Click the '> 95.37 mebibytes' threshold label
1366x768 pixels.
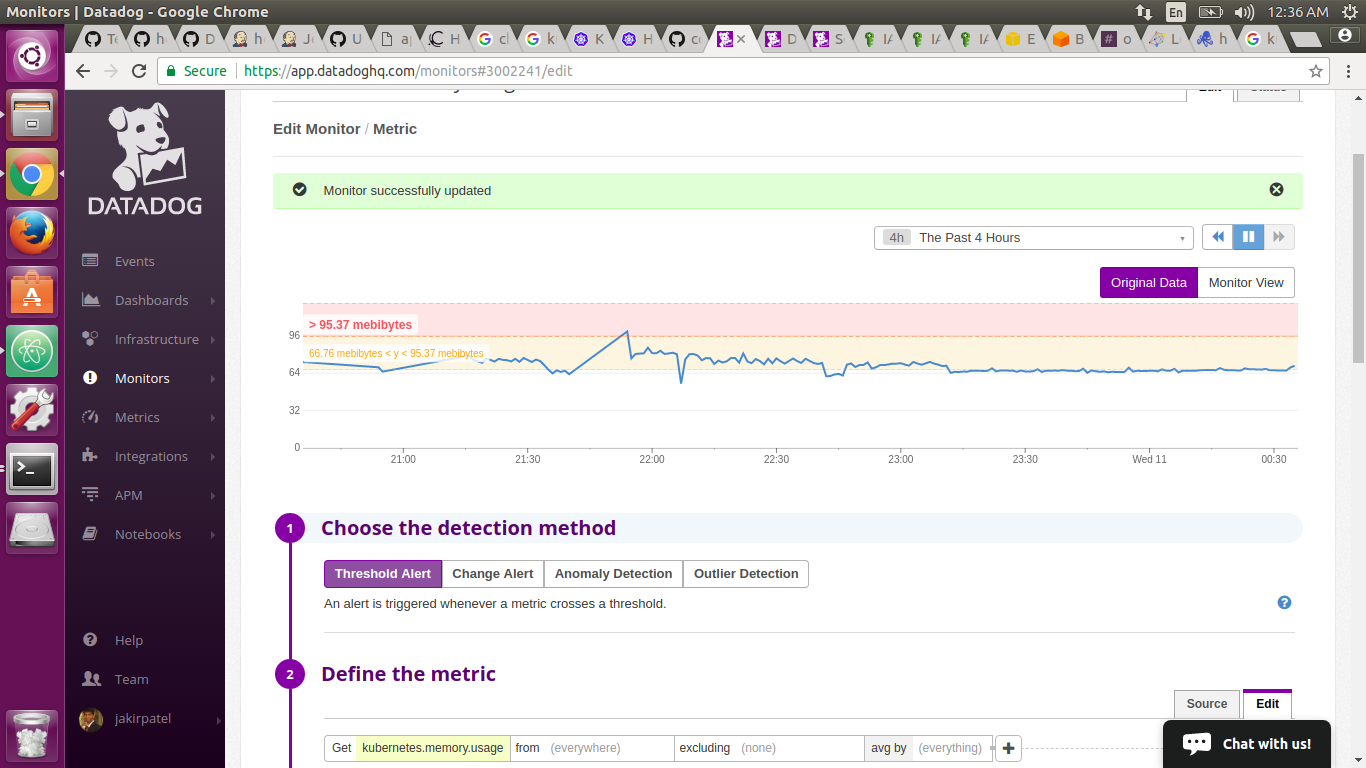(360, 325)
